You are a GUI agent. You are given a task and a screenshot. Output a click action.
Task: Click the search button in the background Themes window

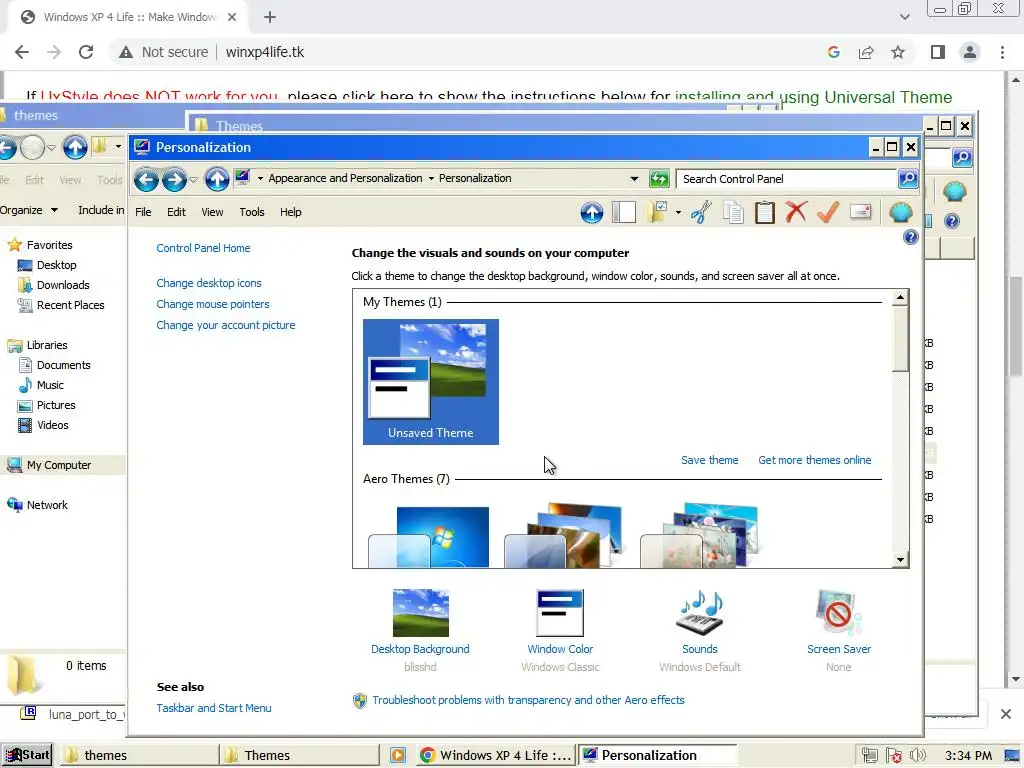pos(962,157)
